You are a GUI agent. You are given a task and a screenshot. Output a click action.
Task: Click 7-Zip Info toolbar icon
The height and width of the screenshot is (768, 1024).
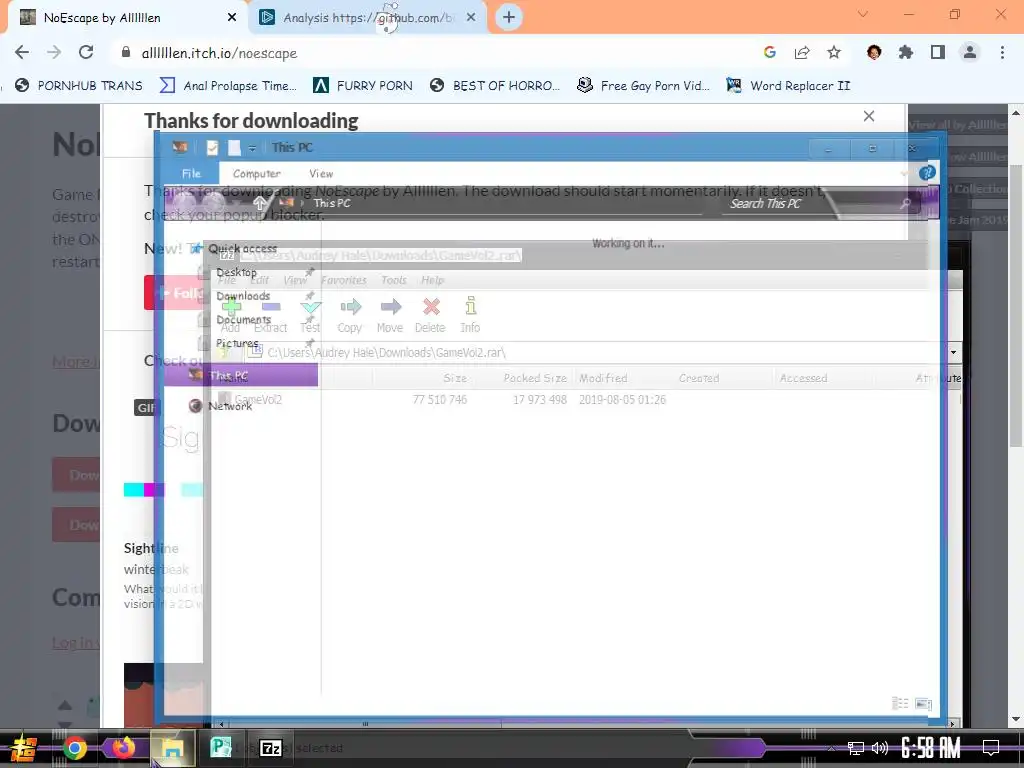470,315
